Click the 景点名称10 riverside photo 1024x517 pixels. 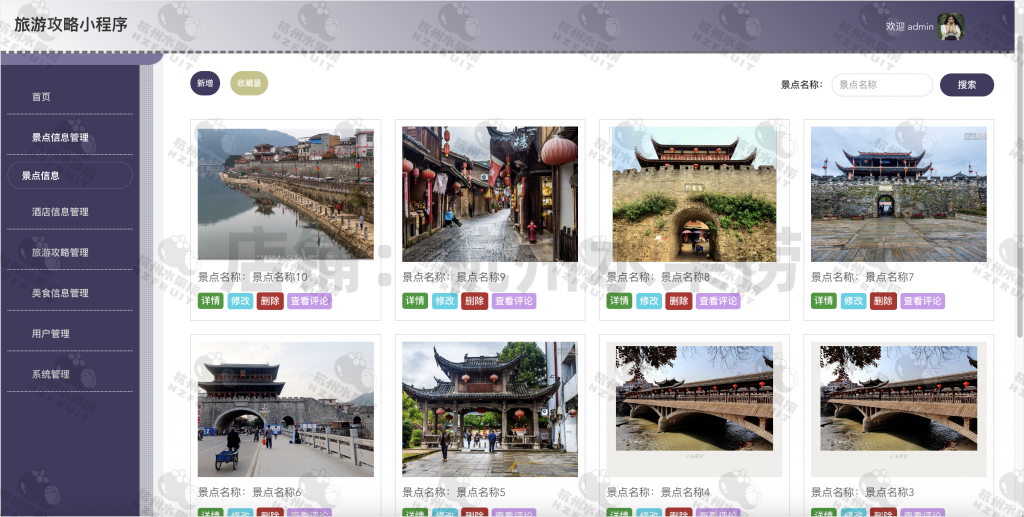pos(286,194)
